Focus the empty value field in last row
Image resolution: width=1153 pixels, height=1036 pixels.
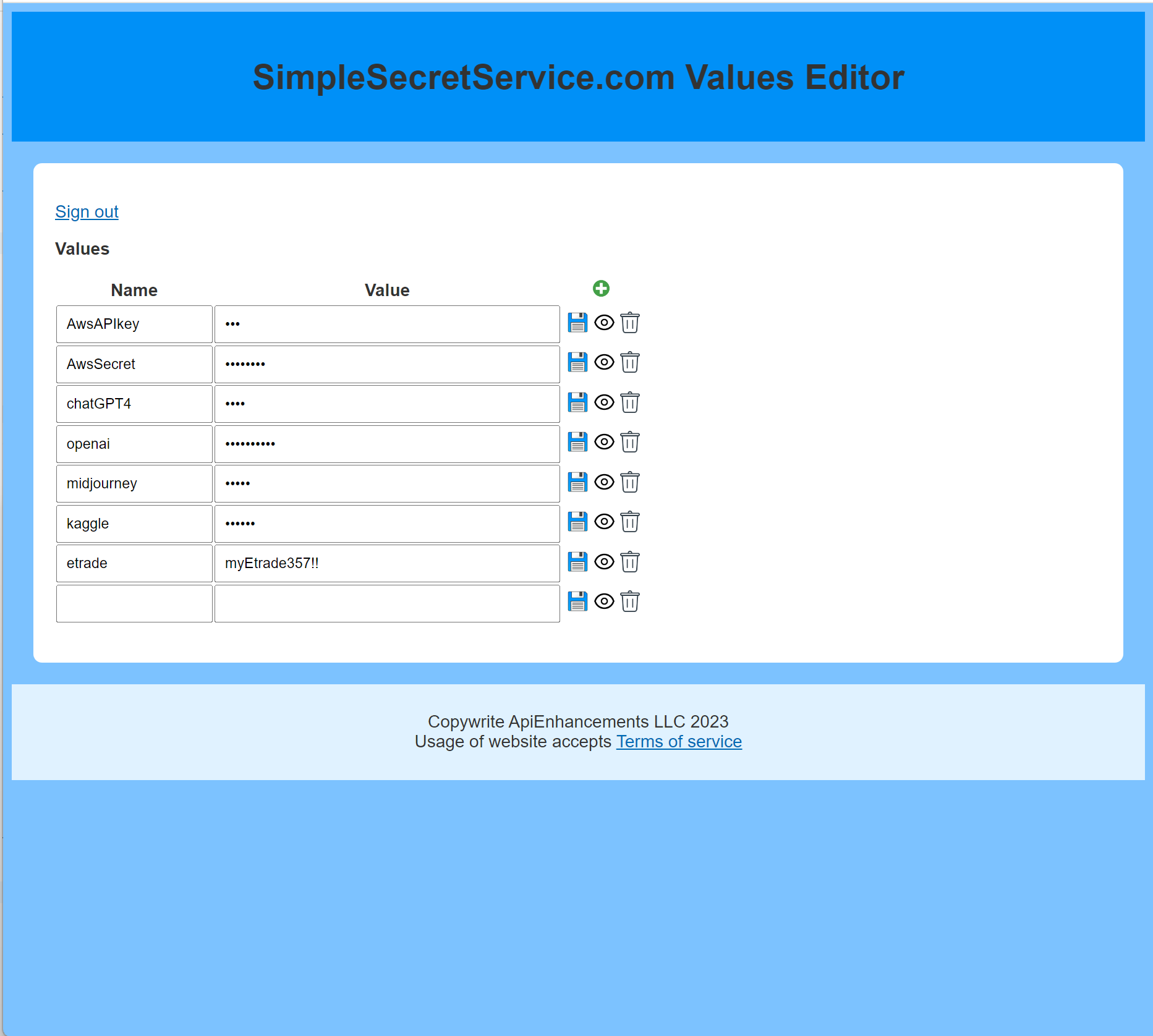coord(387,603)
